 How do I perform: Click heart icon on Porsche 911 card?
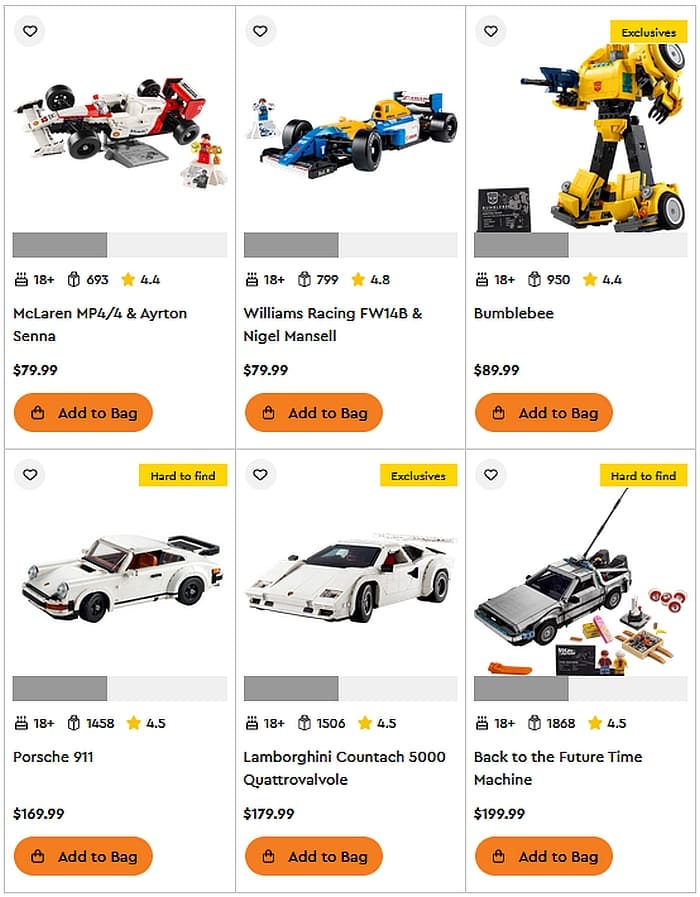click(30, 474)
